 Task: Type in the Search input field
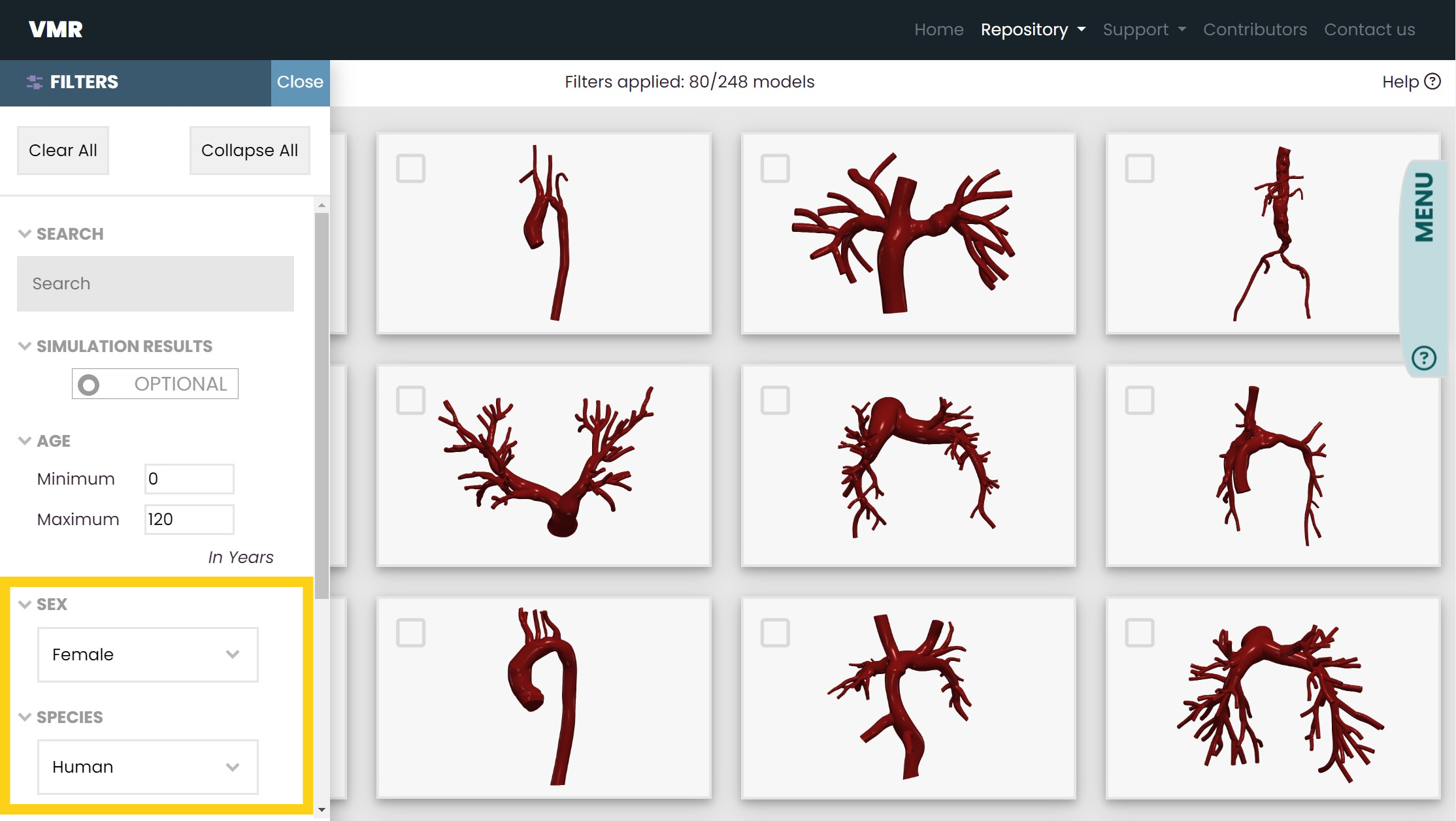155,283
